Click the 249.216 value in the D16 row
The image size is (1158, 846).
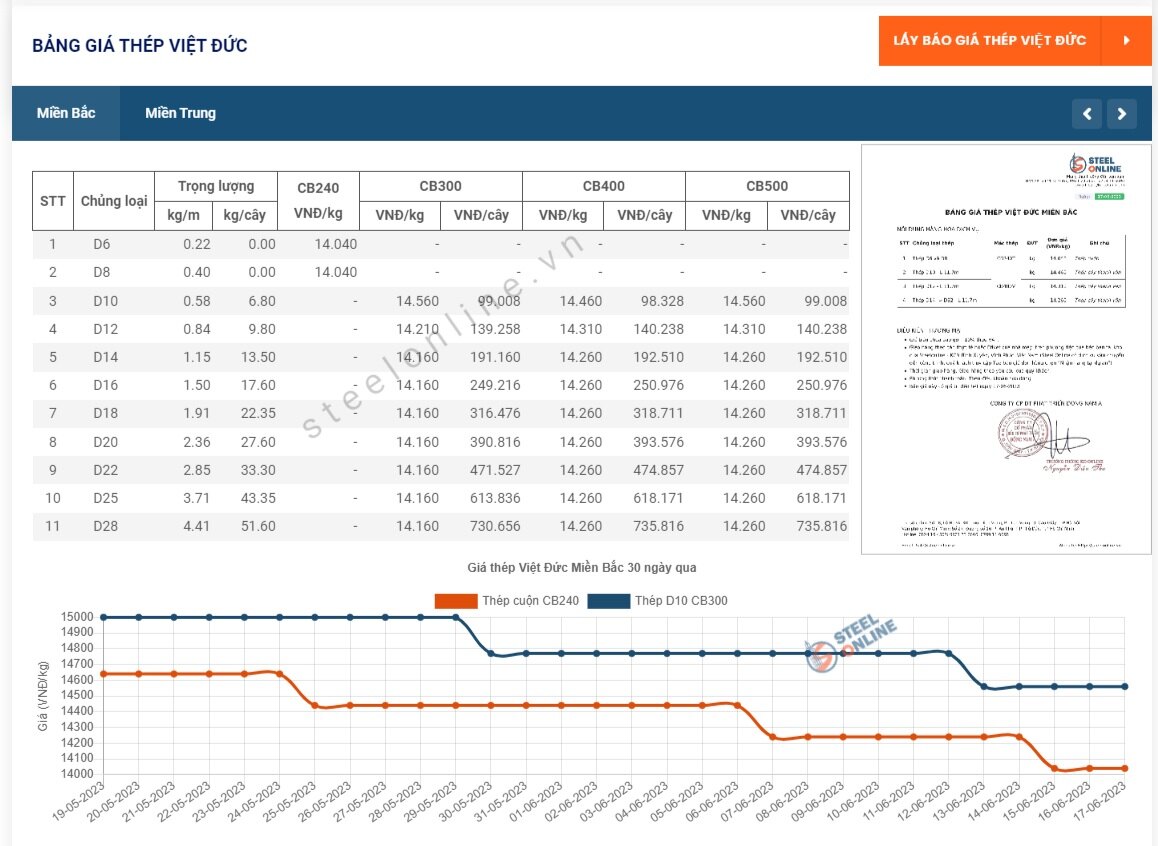tap(496, 385)
